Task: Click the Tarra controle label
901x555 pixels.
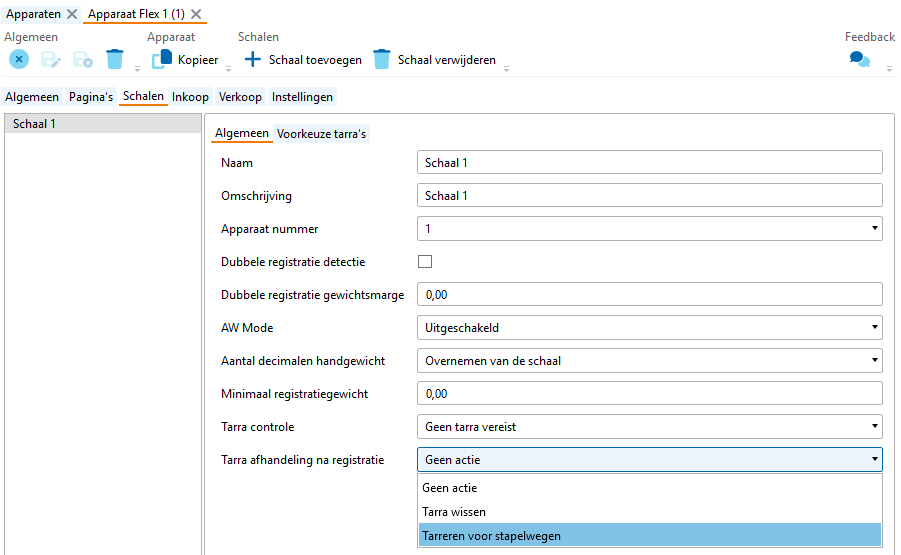Action: [x=257, y=427]
